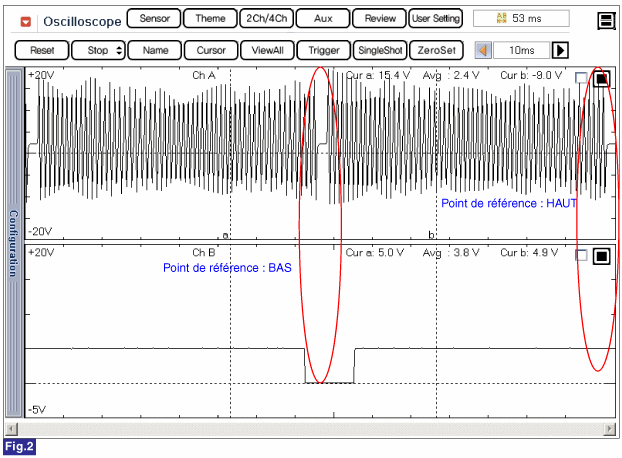Image resolution: width=622 pixels, height=458 pixels.
Task: Click the ZeroSet button
Action: 436,50
